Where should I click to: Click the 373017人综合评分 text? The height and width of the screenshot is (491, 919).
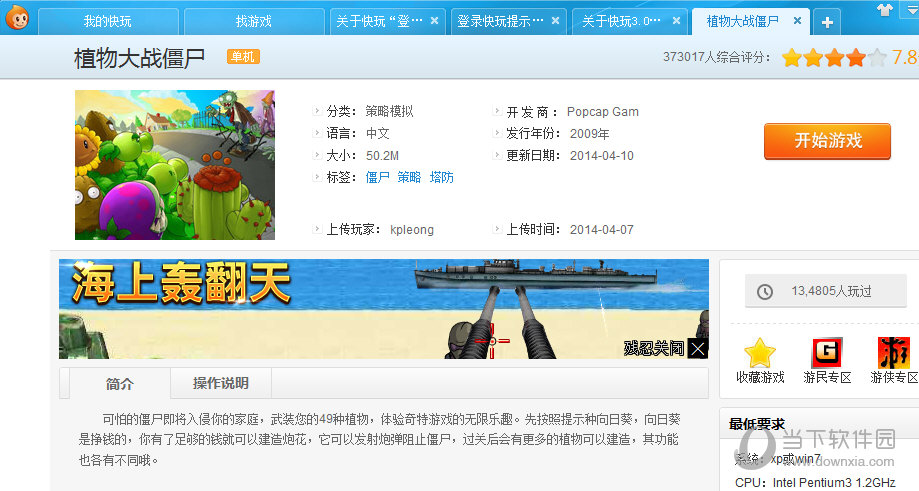(717, 57)
